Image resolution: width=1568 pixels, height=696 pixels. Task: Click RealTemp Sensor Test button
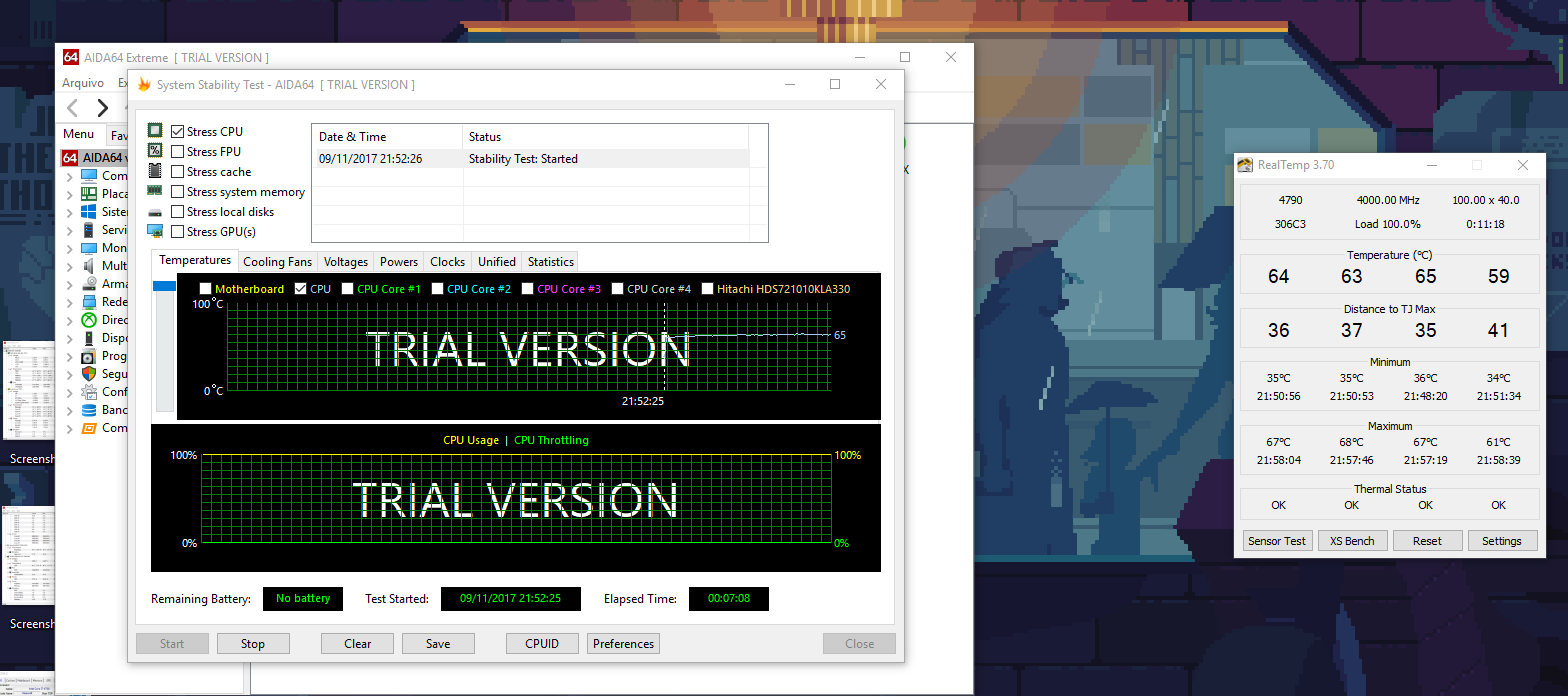pos(1277,541)
